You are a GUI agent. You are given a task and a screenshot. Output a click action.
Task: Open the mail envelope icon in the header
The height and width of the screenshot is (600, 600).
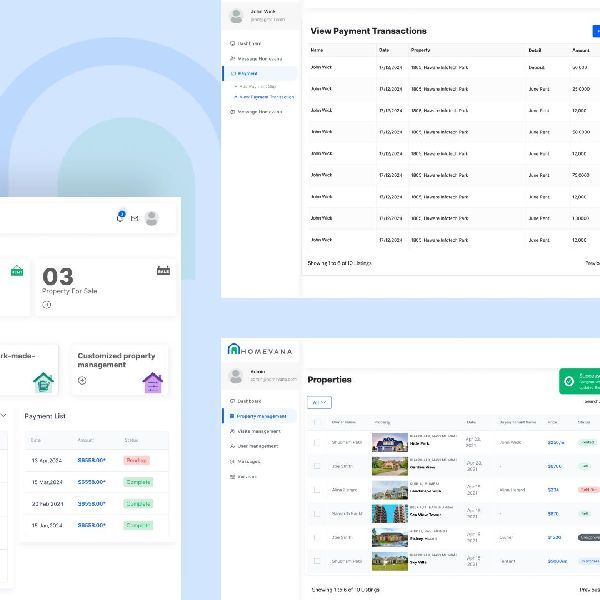(x=135, y=218)
